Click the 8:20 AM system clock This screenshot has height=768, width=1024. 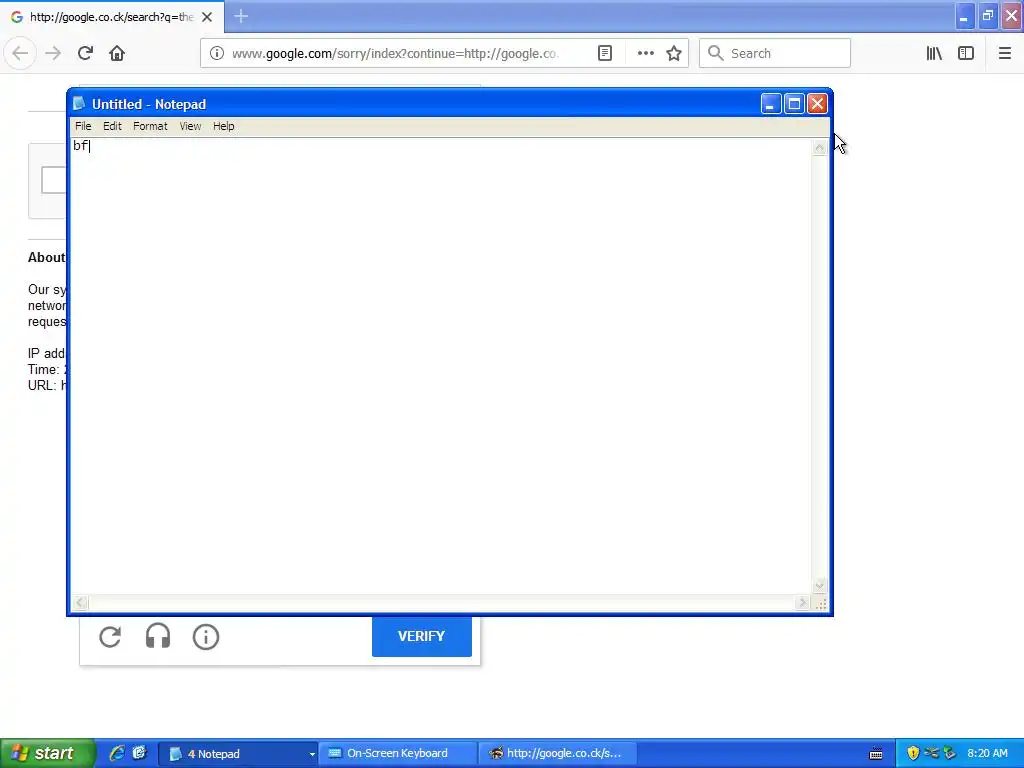coord(987,754)
